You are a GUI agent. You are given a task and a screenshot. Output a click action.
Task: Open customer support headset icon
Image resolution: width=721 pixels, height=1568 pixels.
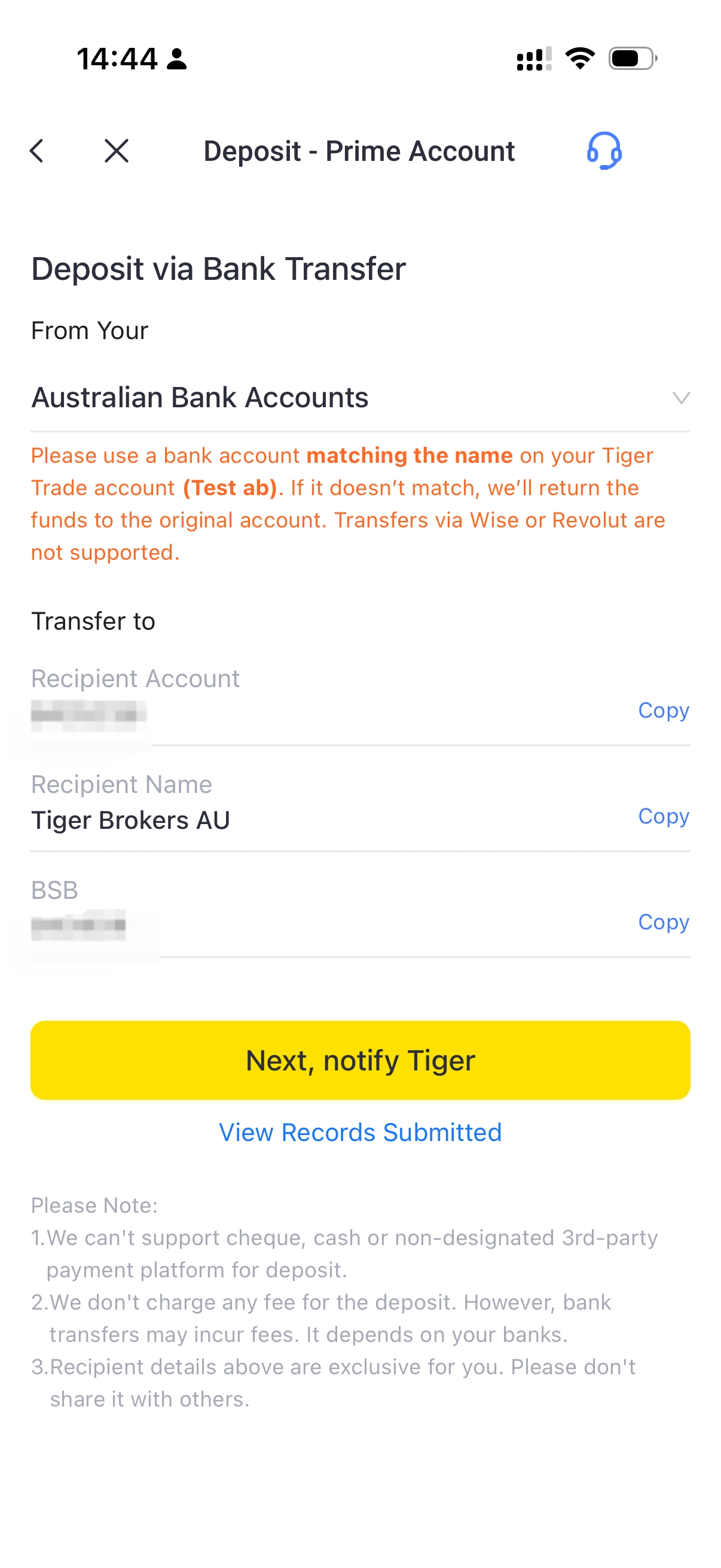604,151
